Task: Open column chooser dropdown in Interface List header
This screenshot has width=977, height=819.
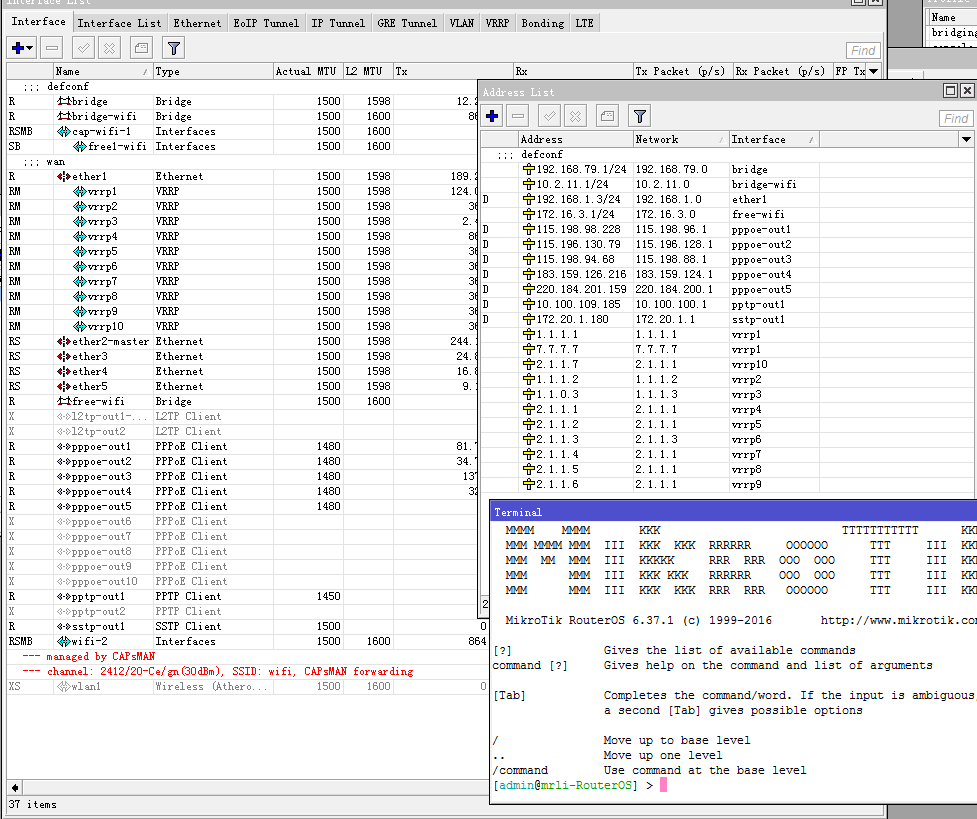Action: click(874, 71)
